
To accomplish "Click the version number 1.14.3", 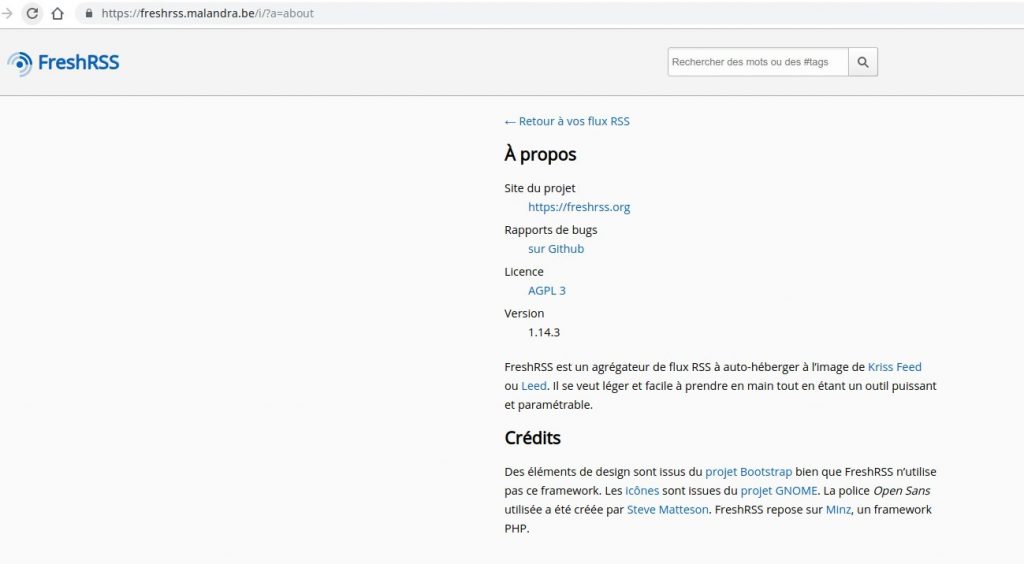I will (544, 332).
